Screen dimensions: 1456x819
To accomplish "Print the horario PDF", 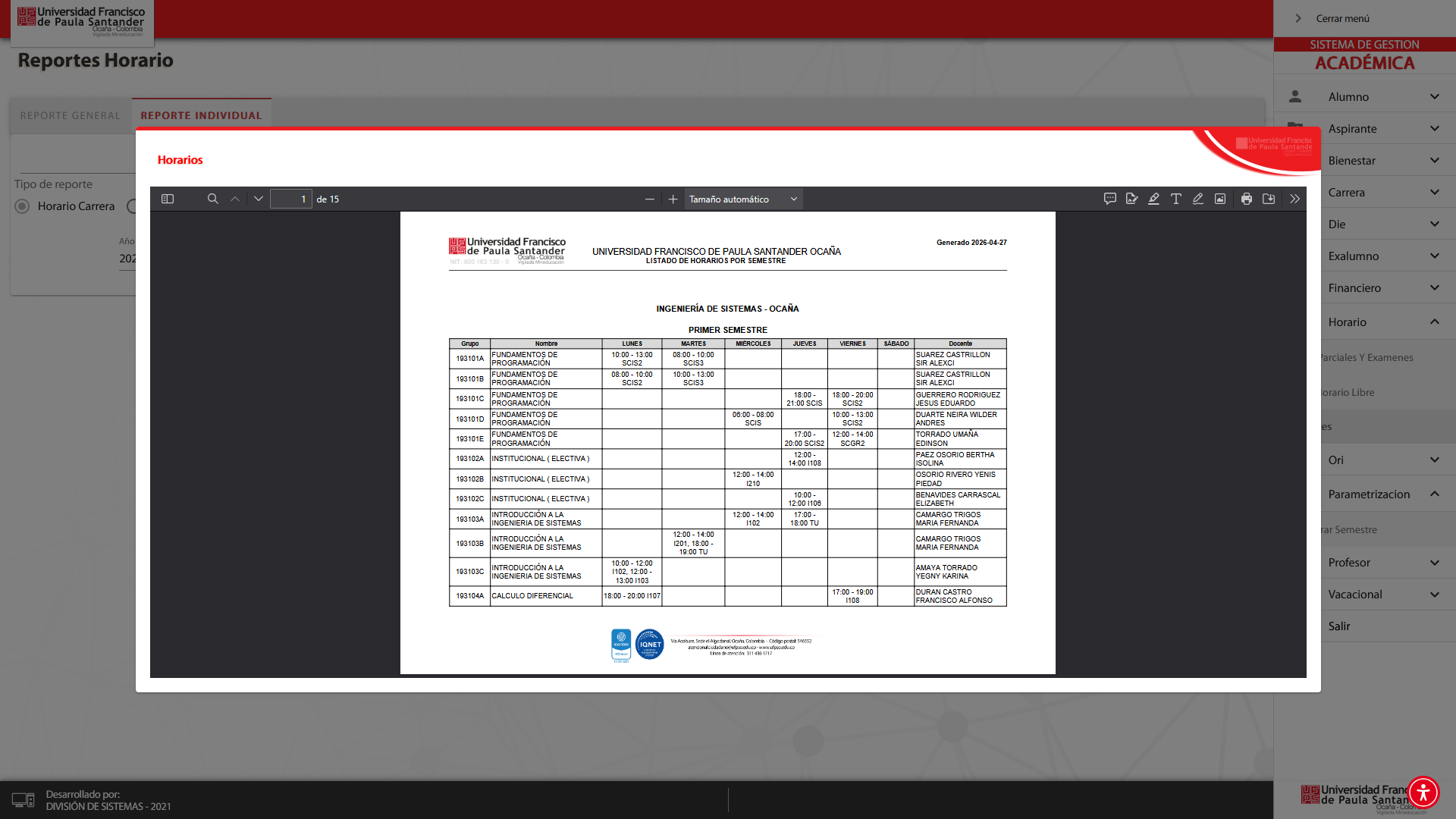I will [x=1247, y=199].
